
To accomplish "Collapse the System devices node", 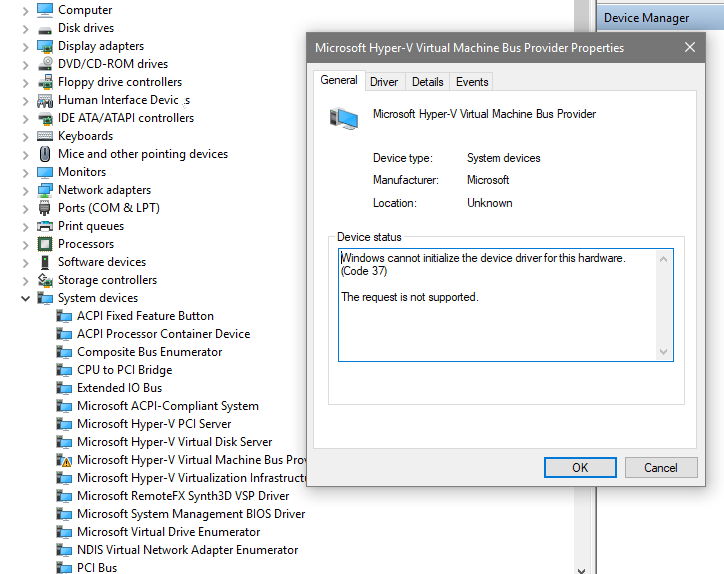I will click(25, 299).
